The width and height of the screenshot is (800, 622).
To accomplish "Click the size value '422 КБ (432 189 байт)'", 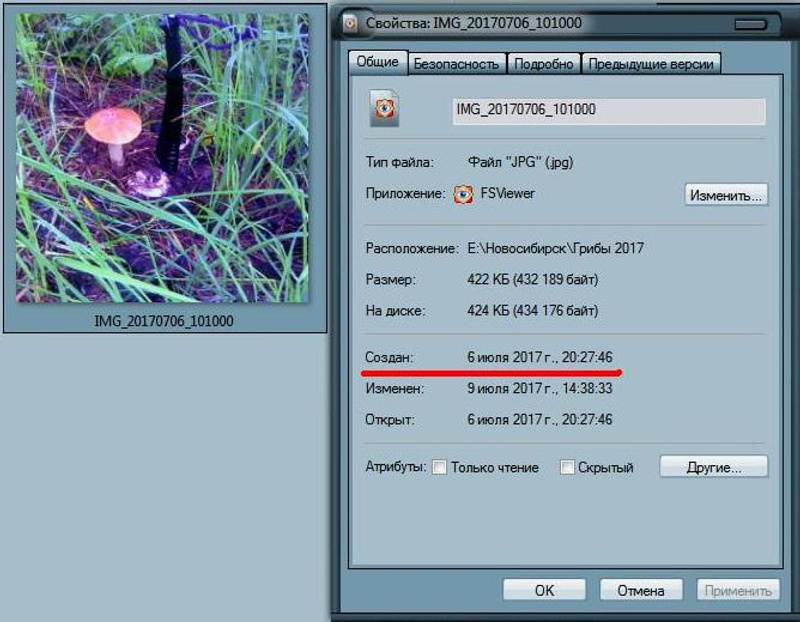I will click(533, 280).
